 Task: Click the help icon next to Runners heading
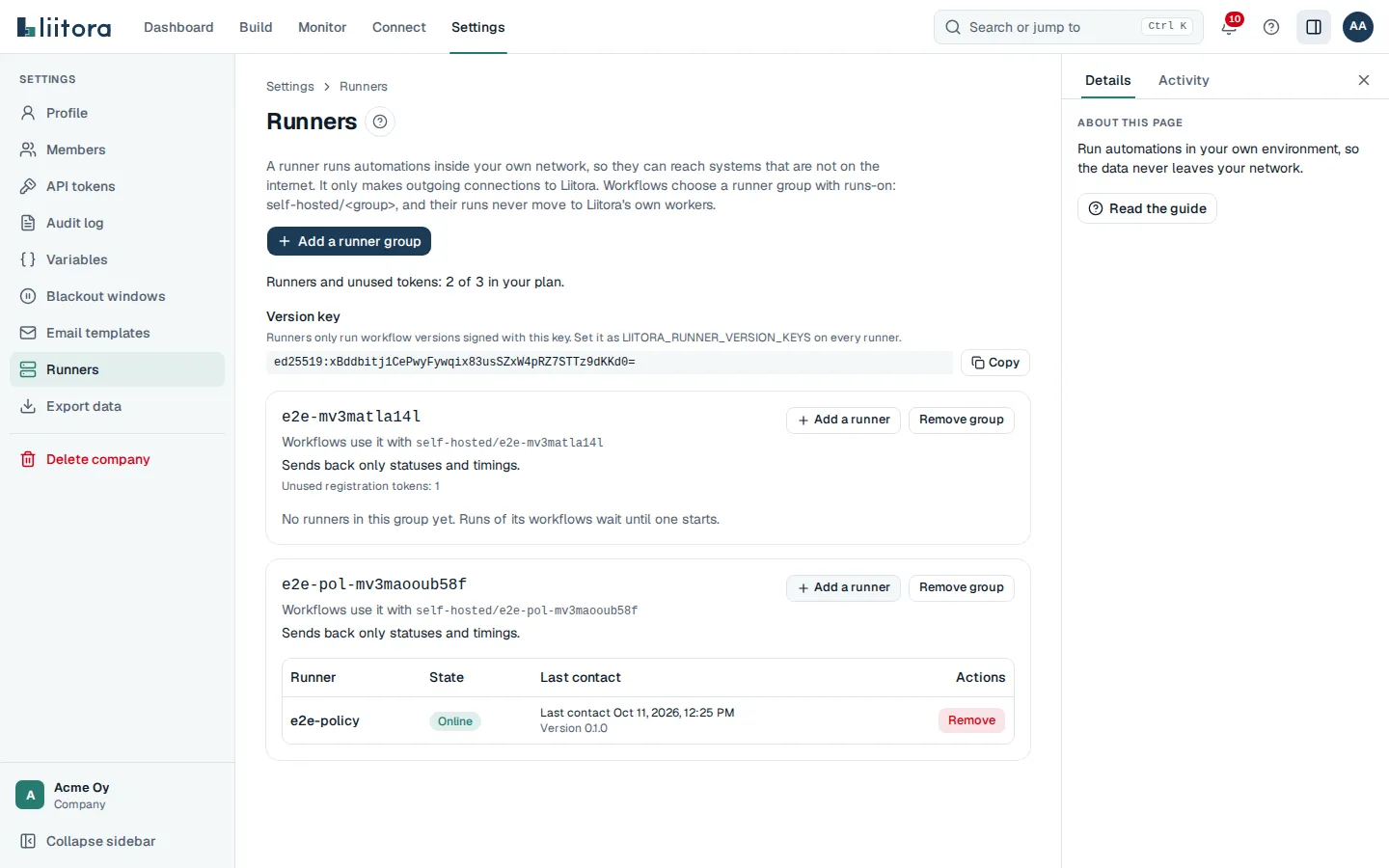[380, 122]
